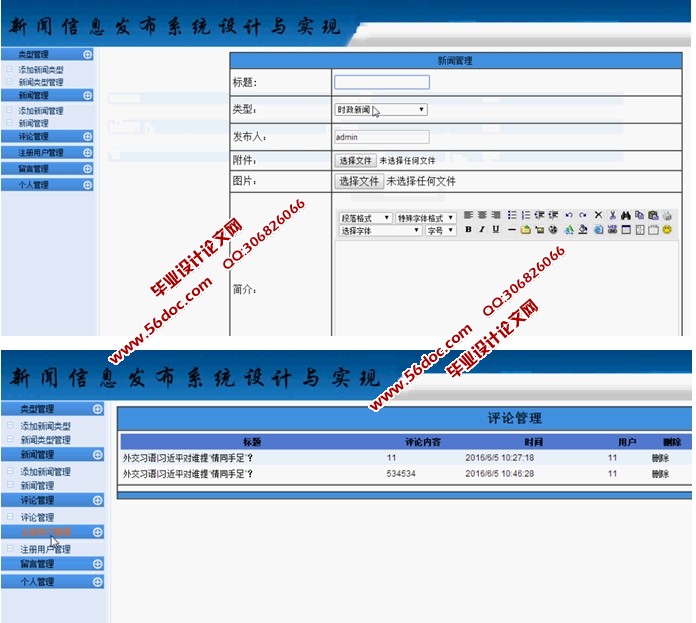Screen dimensions: 696x623
Task: Delete the comment posted at 10:27:18
Action: click(660, 458)
